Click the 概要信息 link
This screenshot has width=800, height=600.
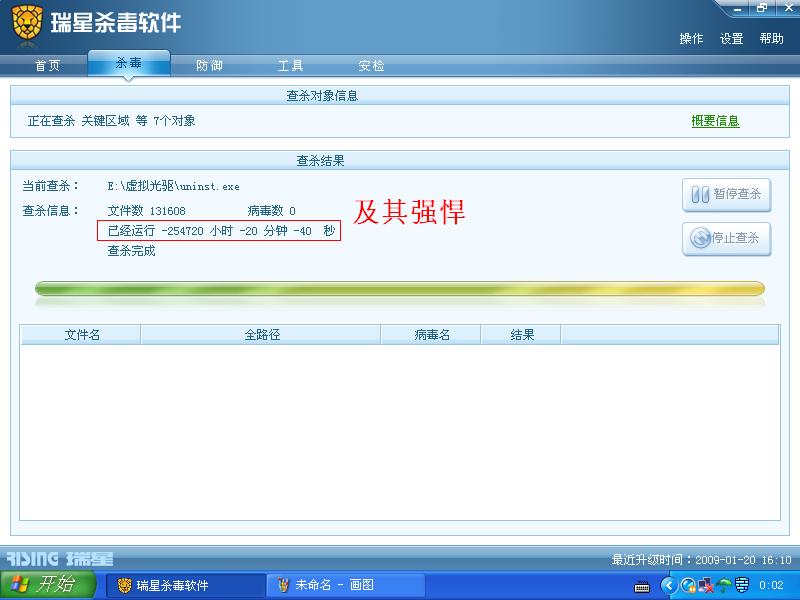click(x=715, y=121)
